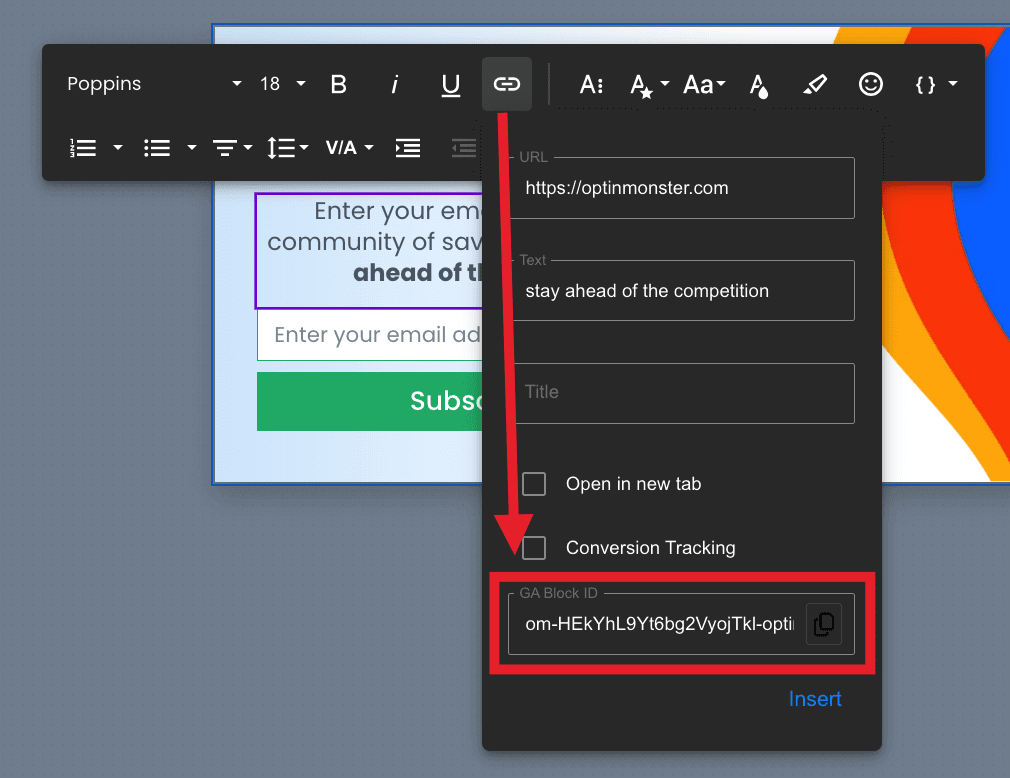This screenshot has height=778, width=1010.
Task: Apply italic styling to the text
Action: (x=394, y=84)
